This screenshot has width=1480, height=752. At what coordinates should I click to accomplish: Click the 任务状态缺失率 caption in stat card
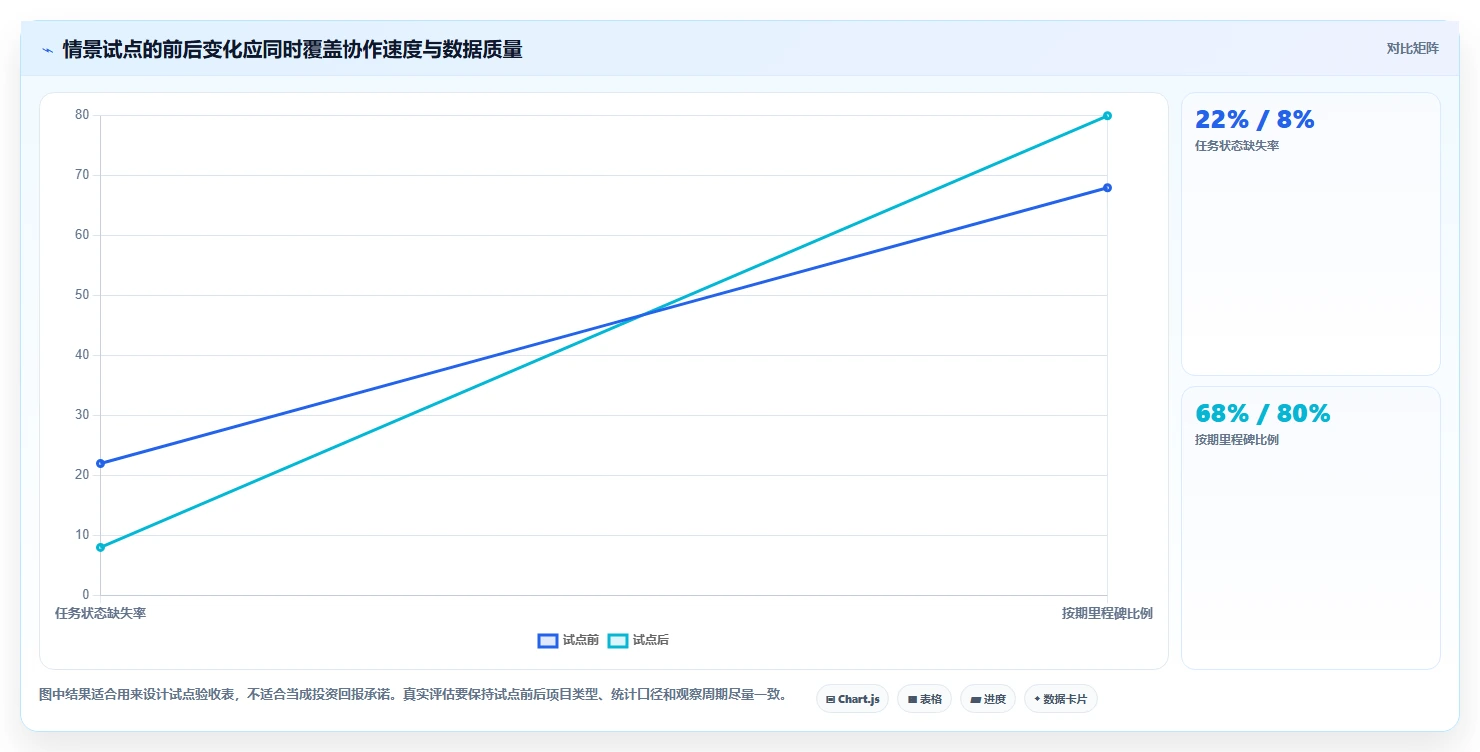(x=1236, y=146)
